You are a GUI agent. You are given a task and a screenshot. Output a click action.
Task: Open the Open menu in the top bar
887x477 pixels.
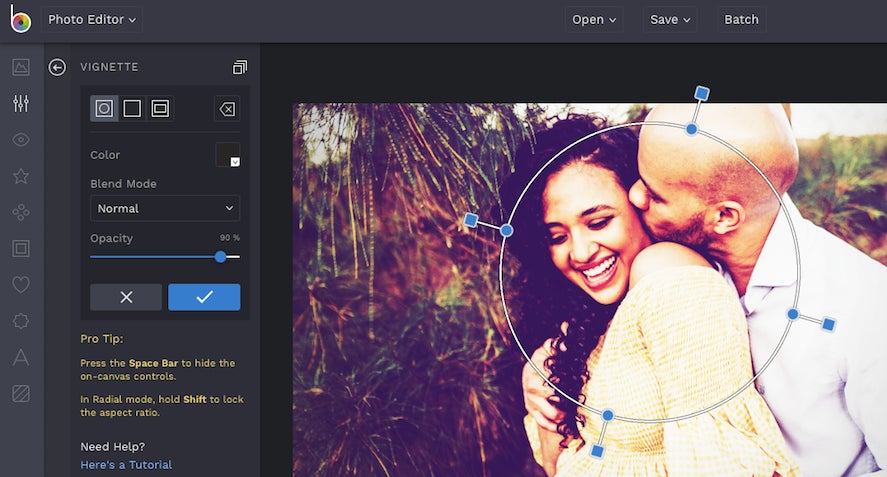click(594, 20)
